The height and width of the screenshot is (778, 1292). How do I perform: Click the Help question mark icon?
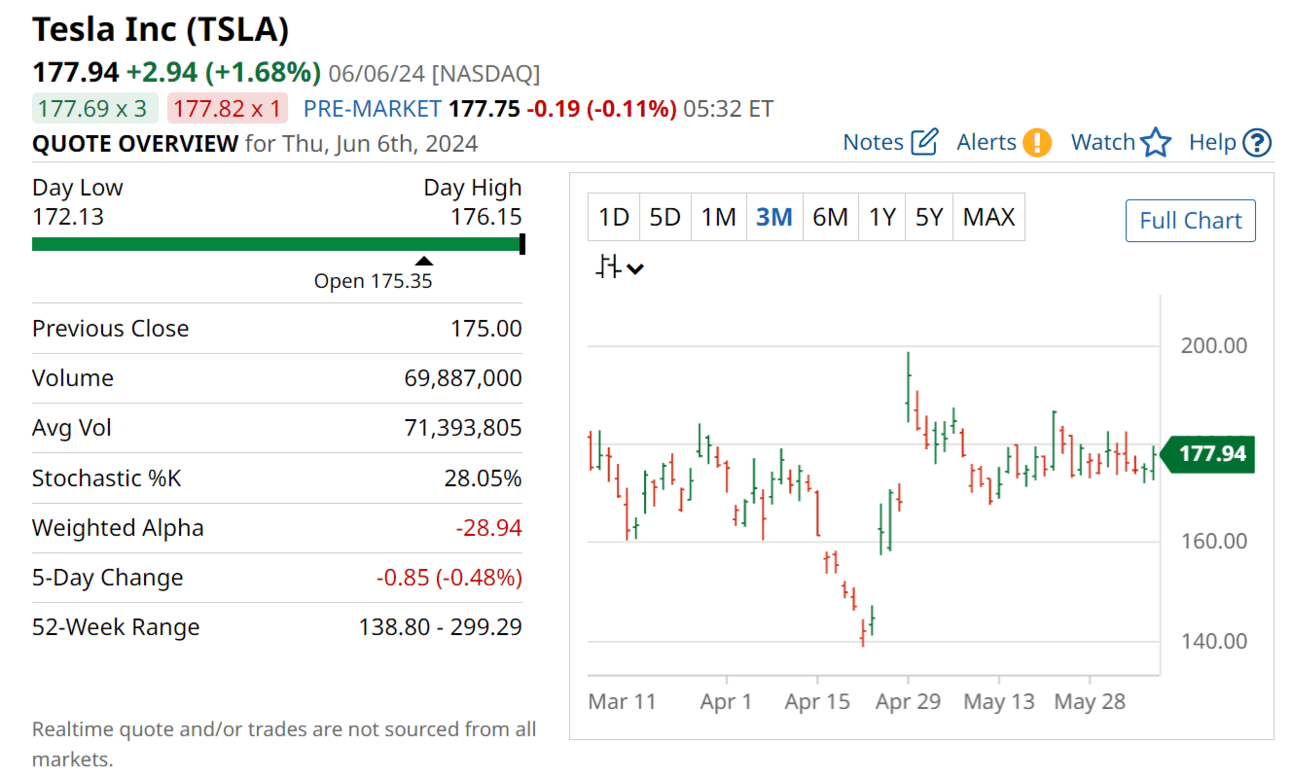point(1257,143)
